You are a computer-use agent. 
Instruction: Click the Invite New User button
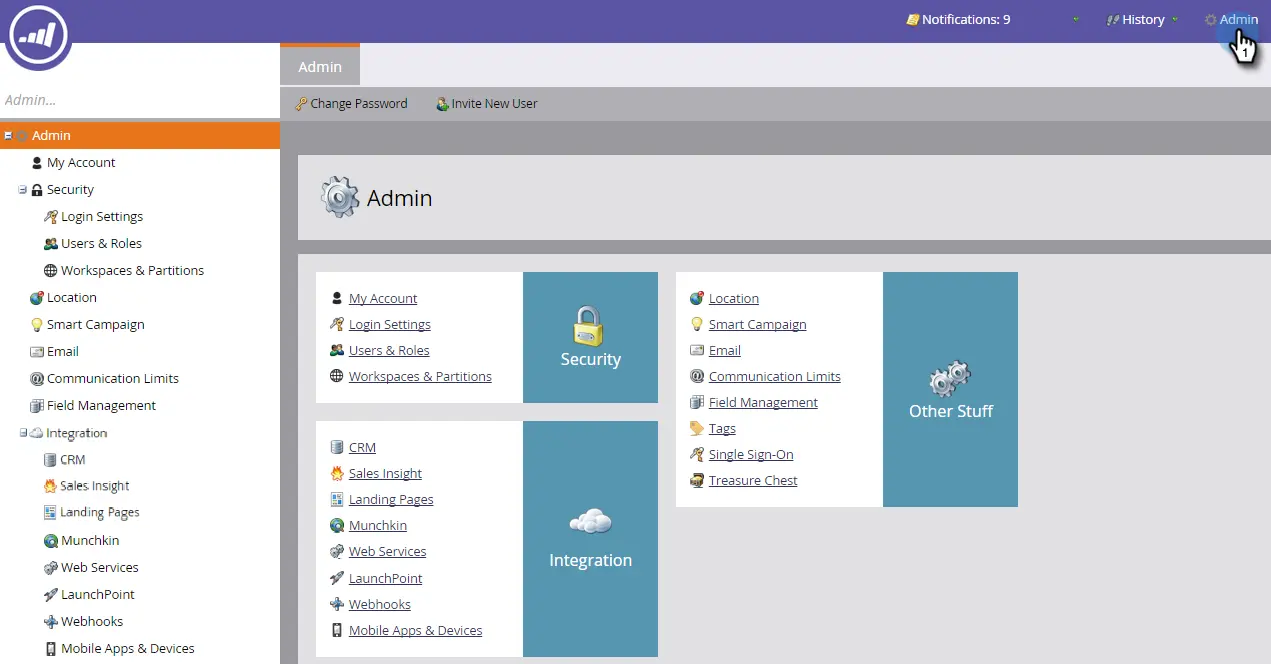(487, 103)
